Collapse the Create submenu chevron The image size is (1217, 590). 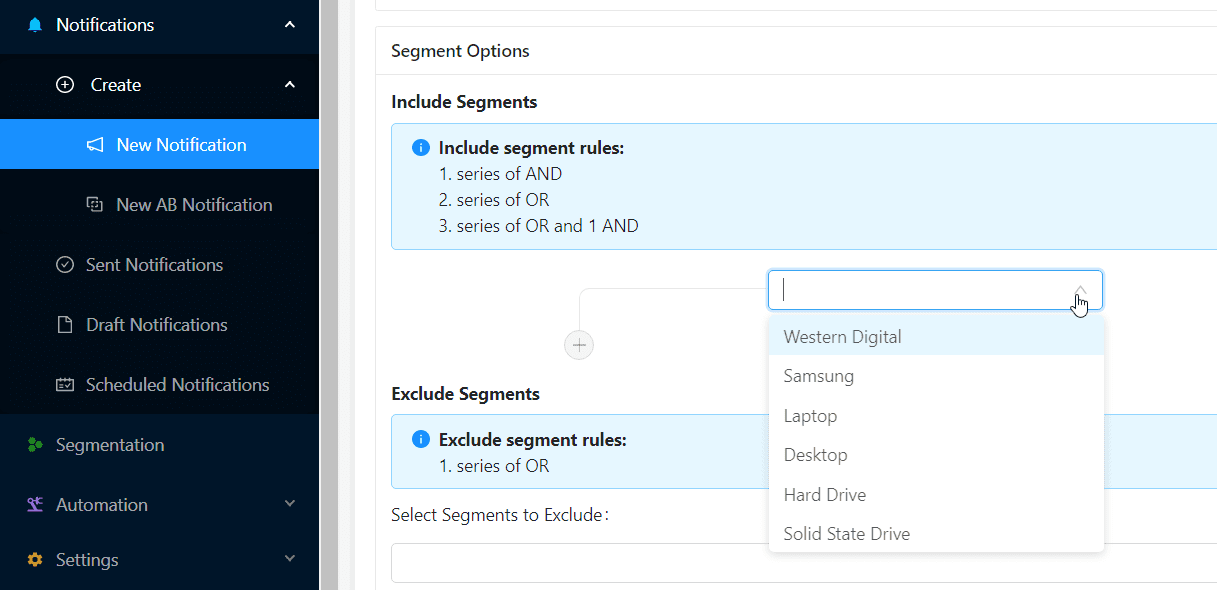coord(290,85)
